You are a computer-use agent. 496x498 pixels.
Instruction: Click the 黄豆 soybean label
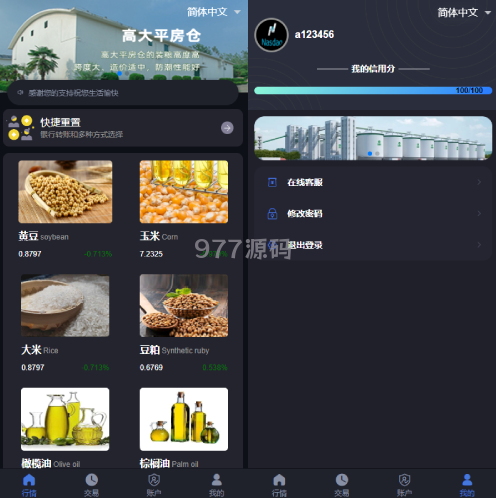[x=43, y=236]
